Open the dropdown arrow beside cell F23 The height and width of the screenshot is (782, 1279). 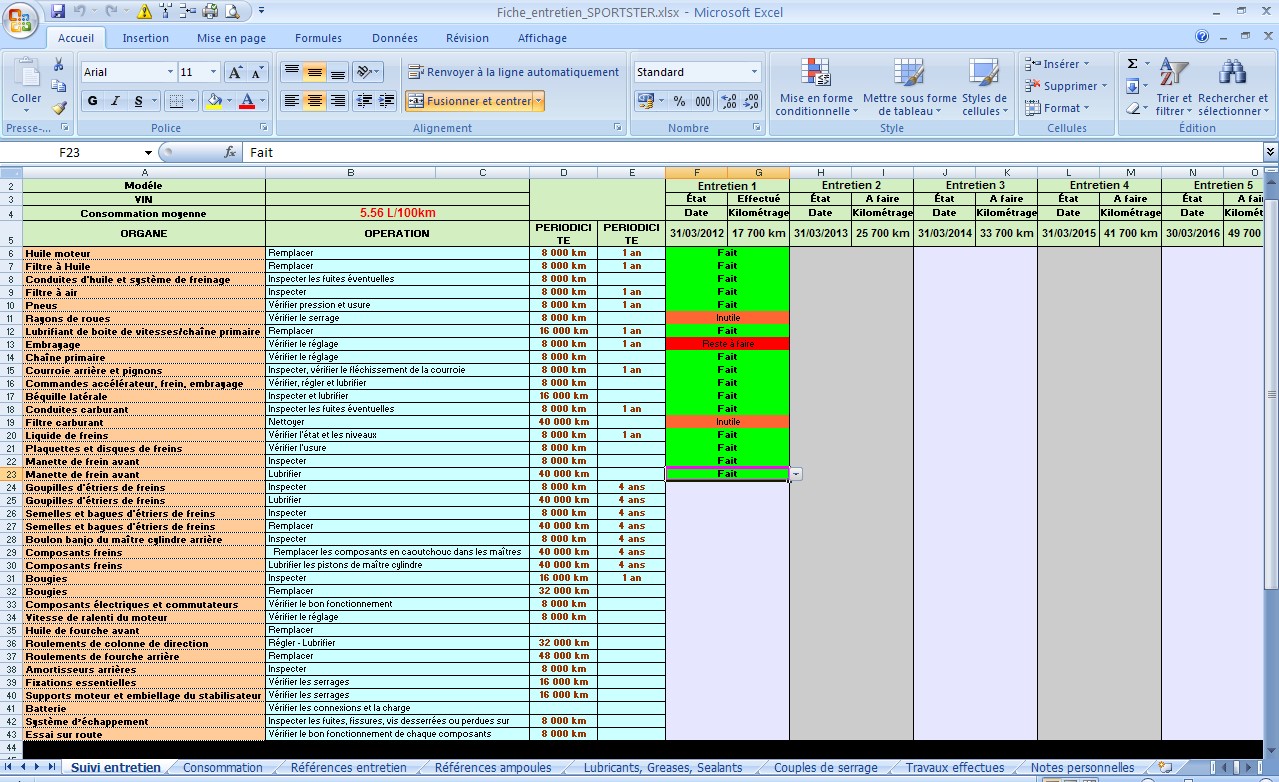pos(796,474)
